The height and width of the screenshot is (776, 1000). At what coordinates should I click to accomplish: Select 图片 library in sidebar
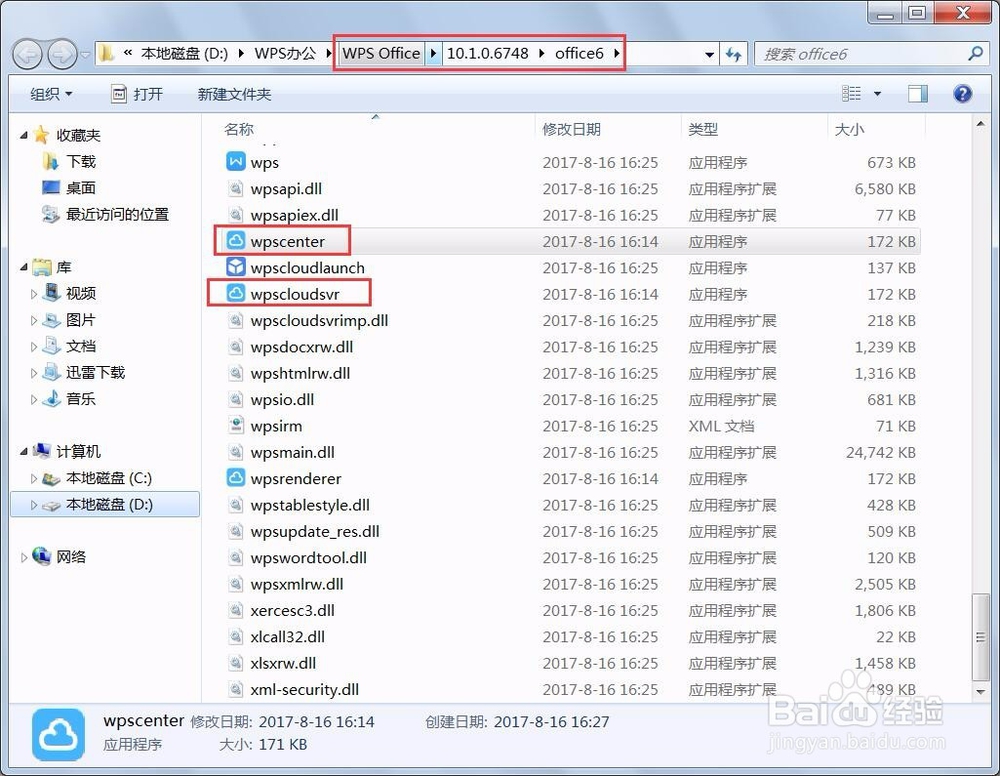pos(80,319)
